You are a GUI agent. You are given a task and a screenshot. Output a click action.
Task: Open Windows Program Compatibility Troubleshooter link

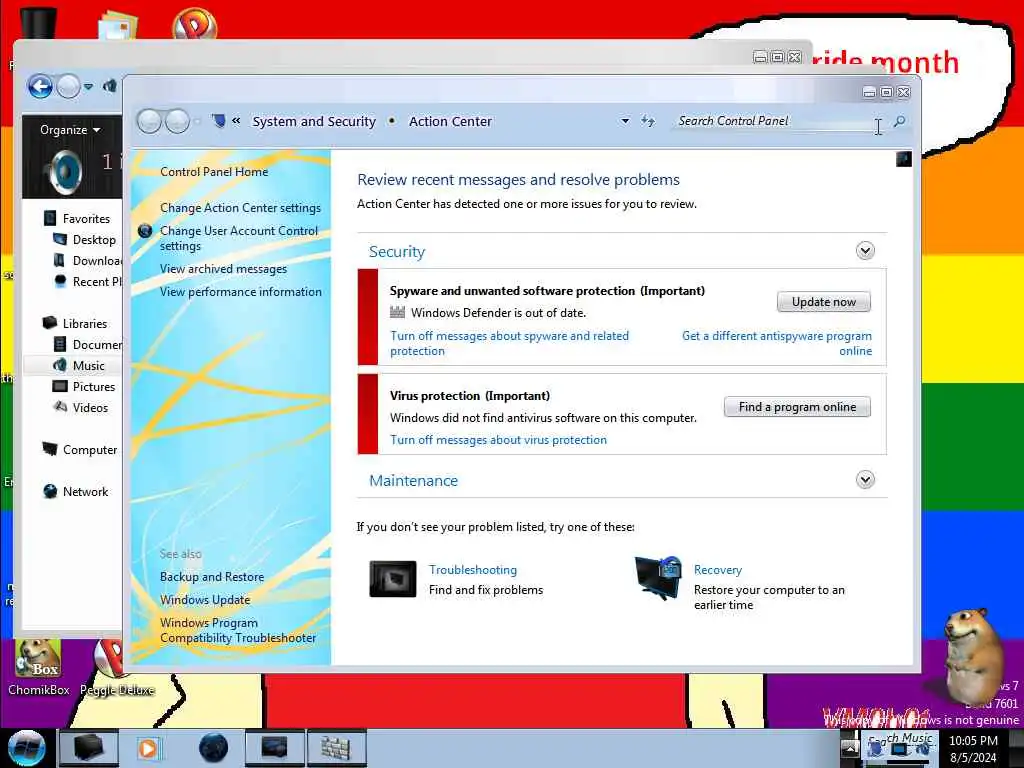pos(238,631)
